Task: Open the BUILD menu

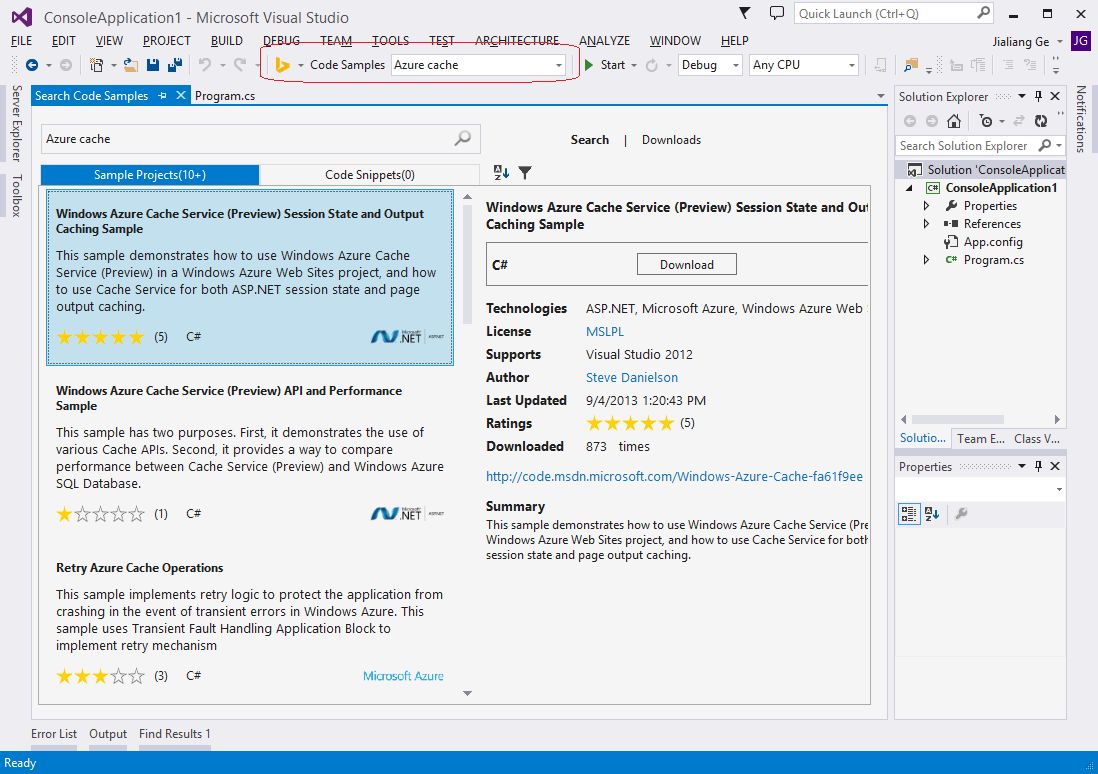Action: click(227, 41)
